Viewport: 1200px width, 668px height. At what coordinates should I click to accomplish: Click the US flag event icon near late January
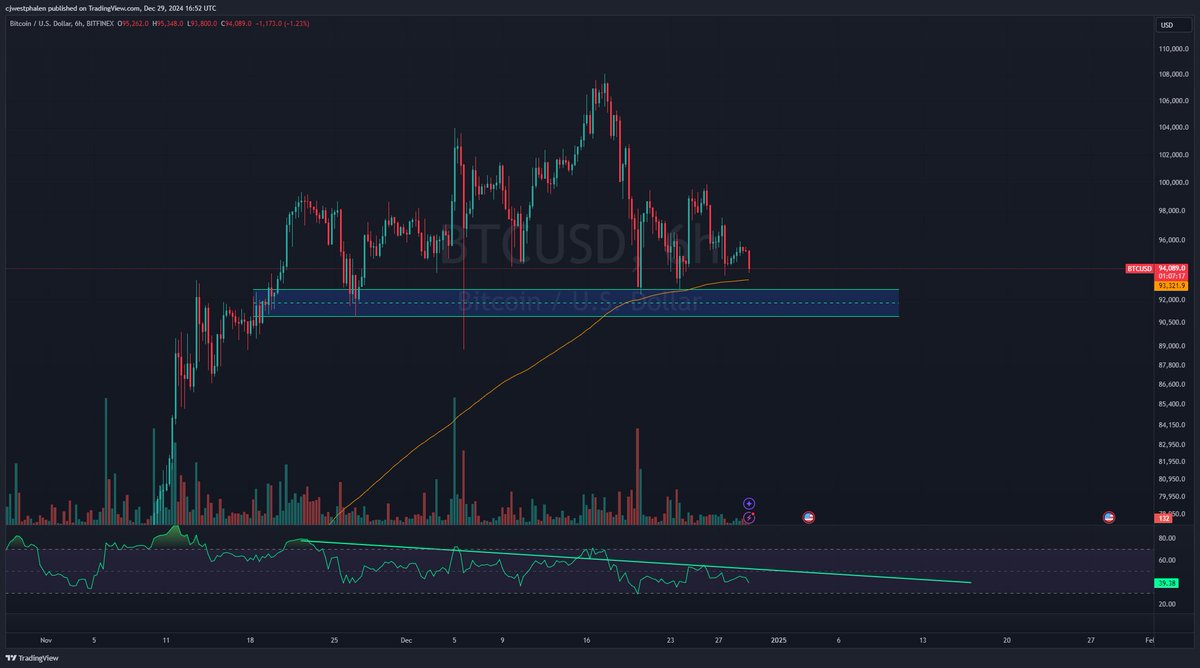pos(1108,517)
